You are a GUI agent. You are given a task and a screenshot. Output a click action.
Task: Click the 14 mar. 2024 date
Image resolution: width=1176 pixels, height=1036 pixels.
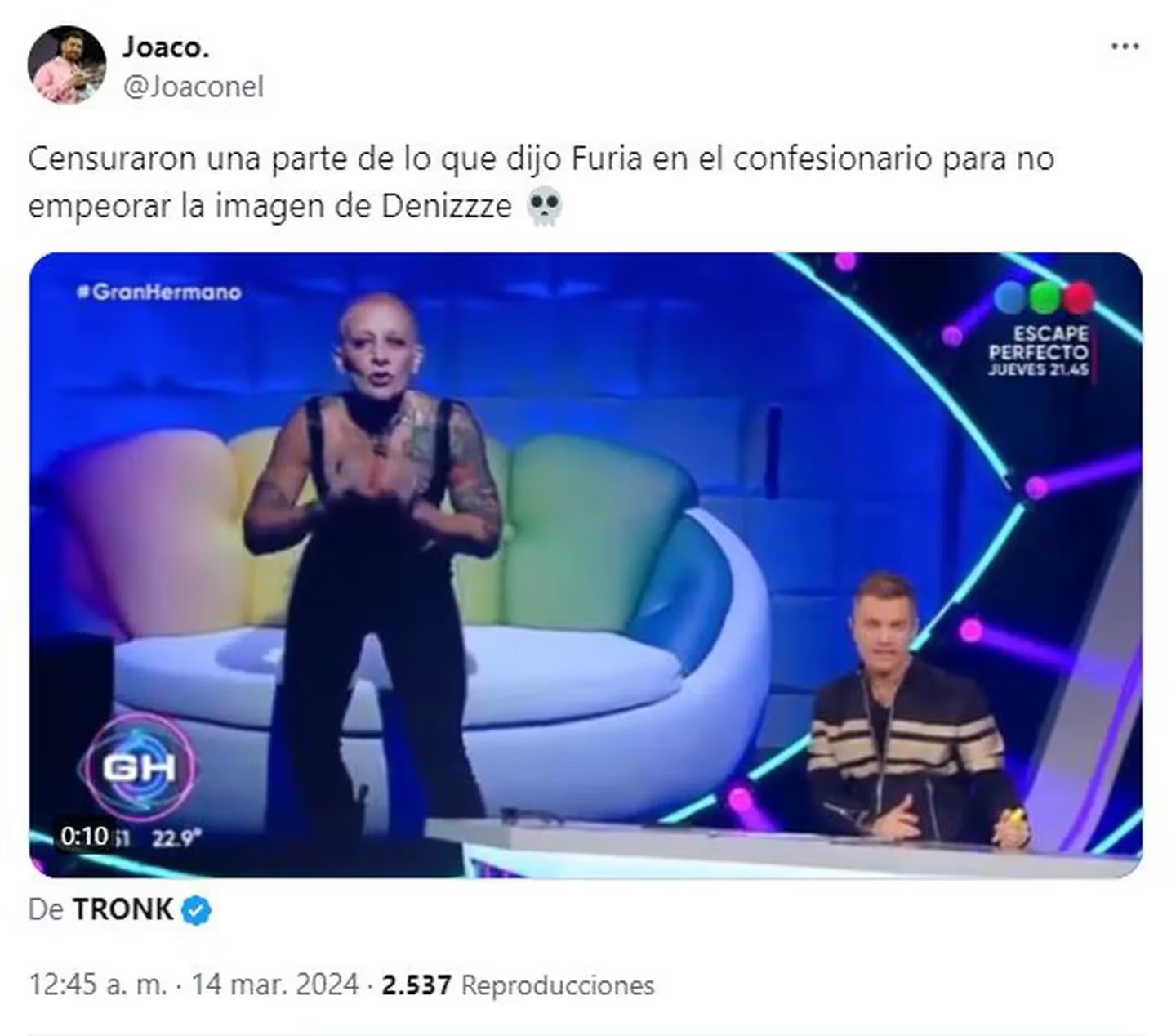coord(275,985)
